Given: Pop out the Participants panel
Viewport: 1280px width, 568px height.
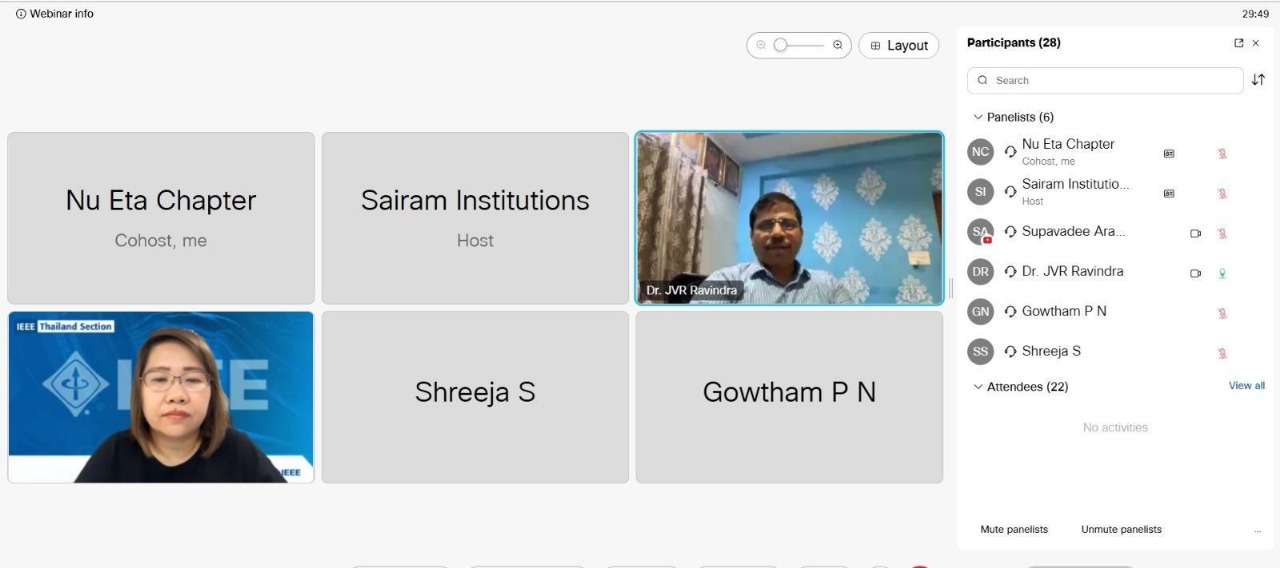Looking at the screenshot, I should (1239, 43).
